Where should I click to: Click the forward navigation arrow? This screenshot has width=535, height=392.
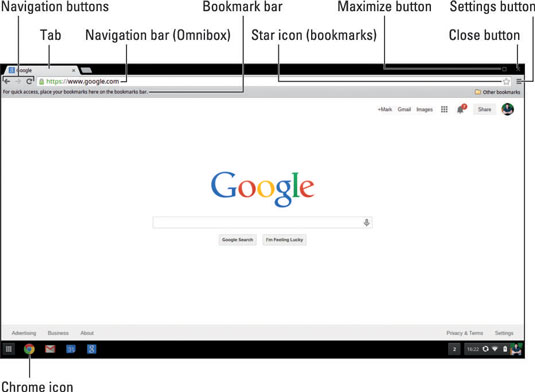click(18, 82)
